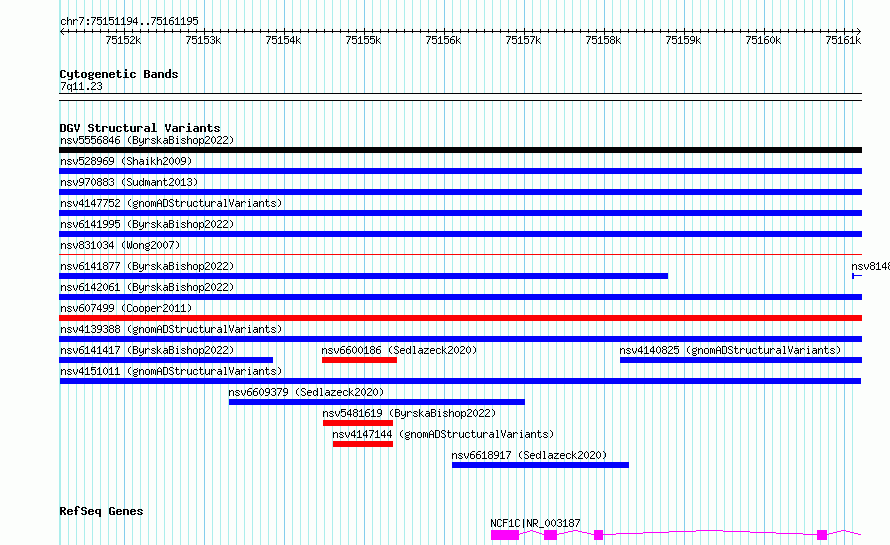Click the thin red nsv831034 line
Viewport: 890px width, 545px height.
click(x=460, y=255)
